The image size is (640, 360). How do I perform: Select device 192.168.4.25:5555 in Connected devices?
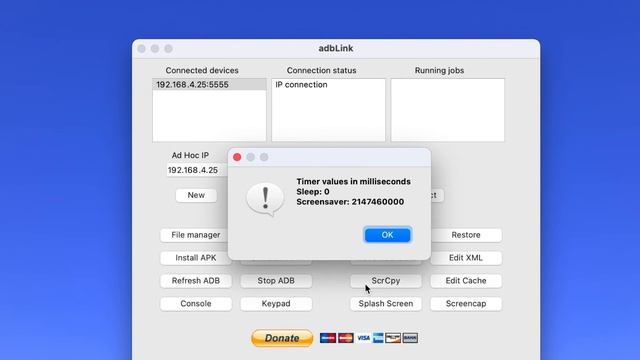(209, 84)
